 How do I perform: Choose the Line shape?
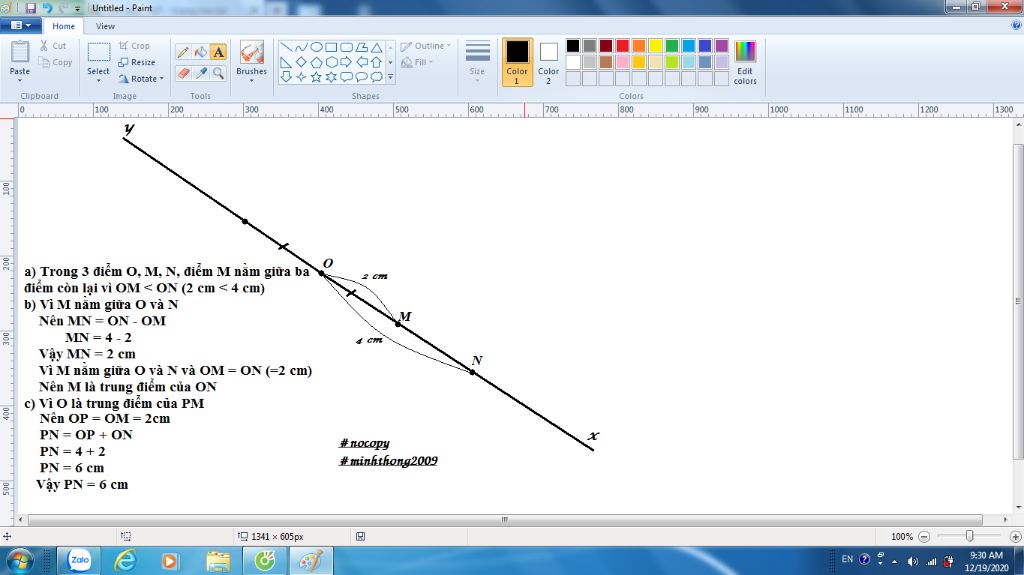286,47
